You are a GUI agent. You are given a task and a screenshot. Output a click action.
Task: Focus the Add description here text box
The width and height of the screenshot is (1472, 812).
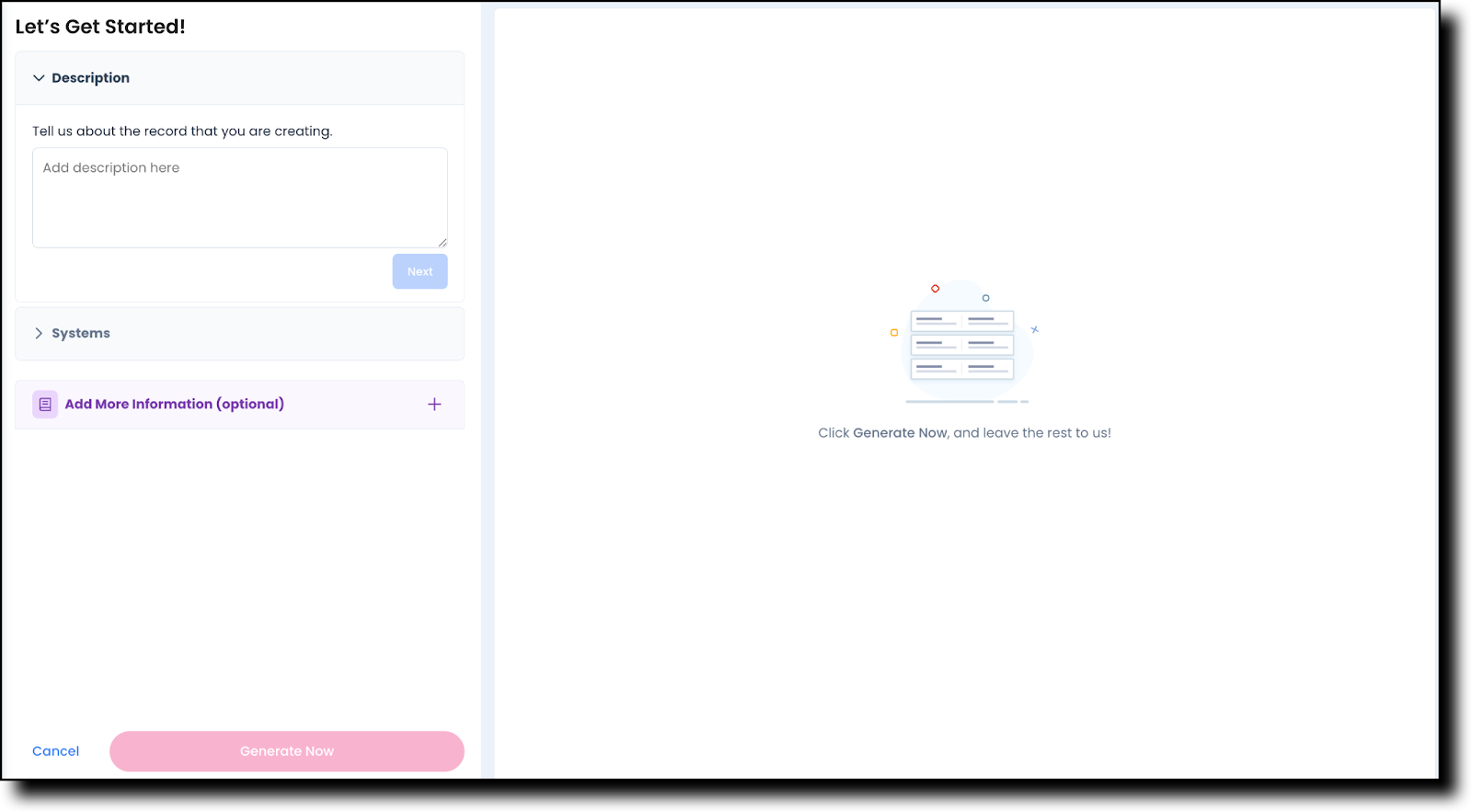coord(240,198)
